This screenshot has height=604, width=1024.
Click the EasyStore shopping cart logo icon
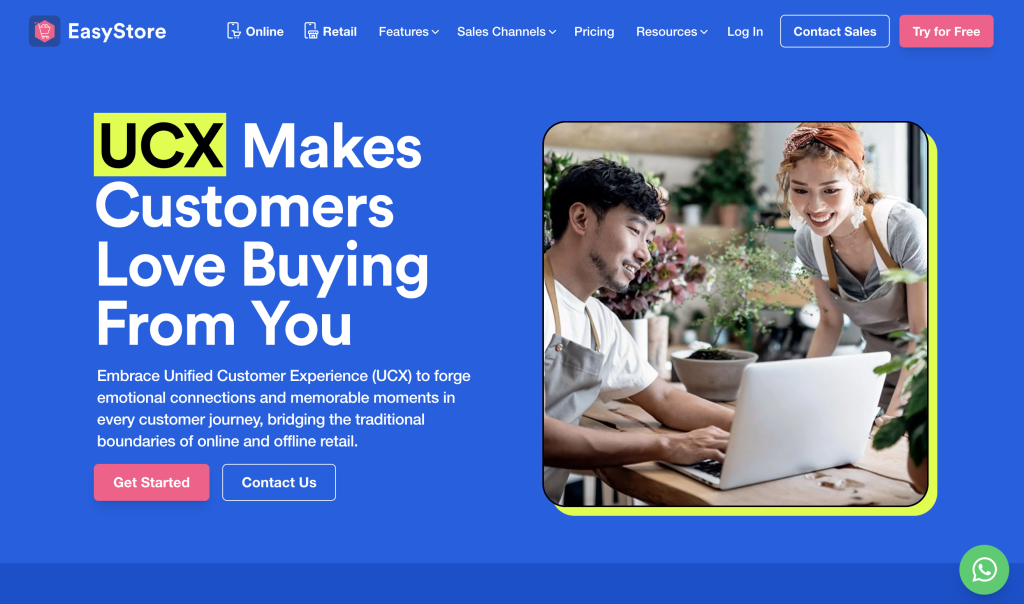[x=44, y=31]
